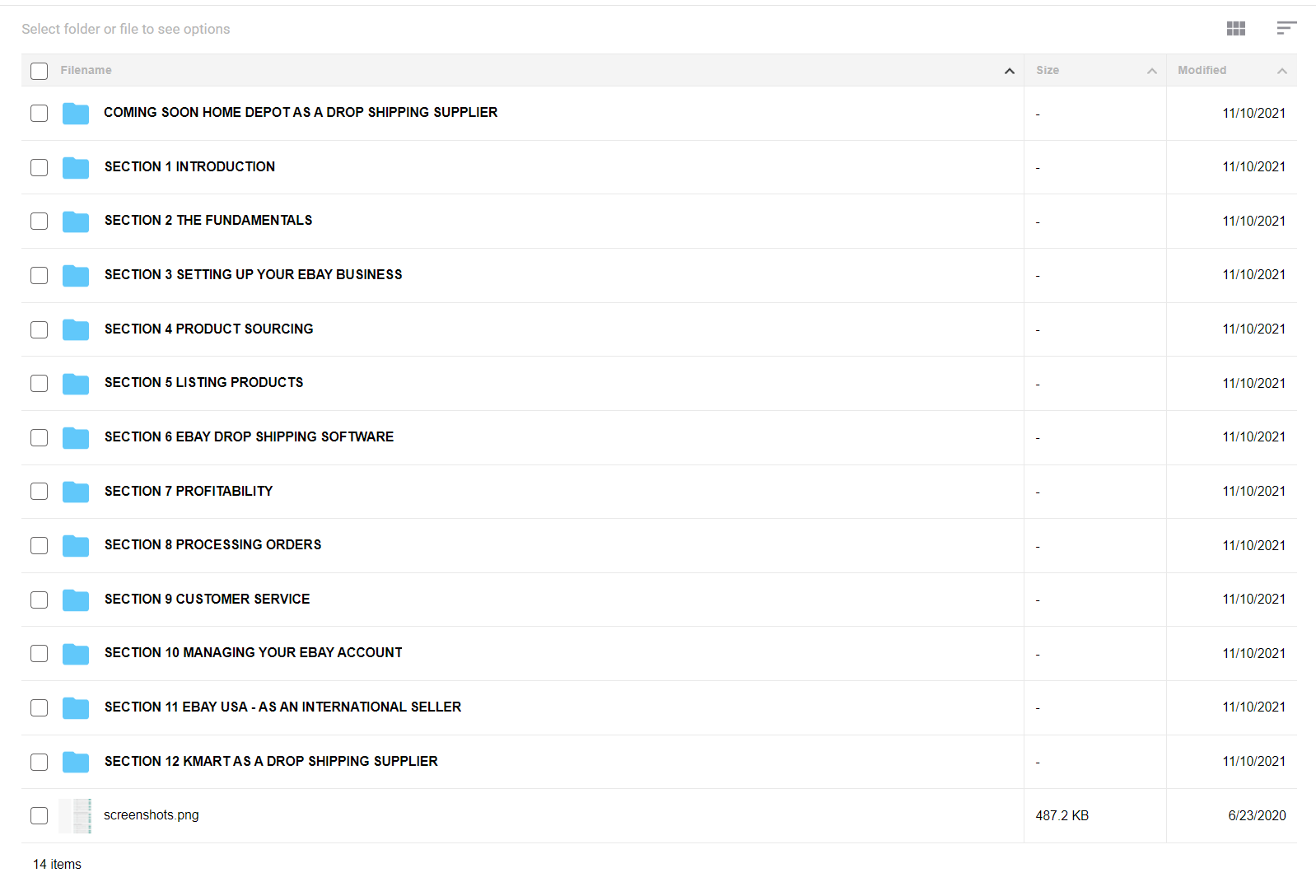Open SECTION 4 PRODUCT SOURCING folder name
Screen dimensions: 1316x896
208,329
